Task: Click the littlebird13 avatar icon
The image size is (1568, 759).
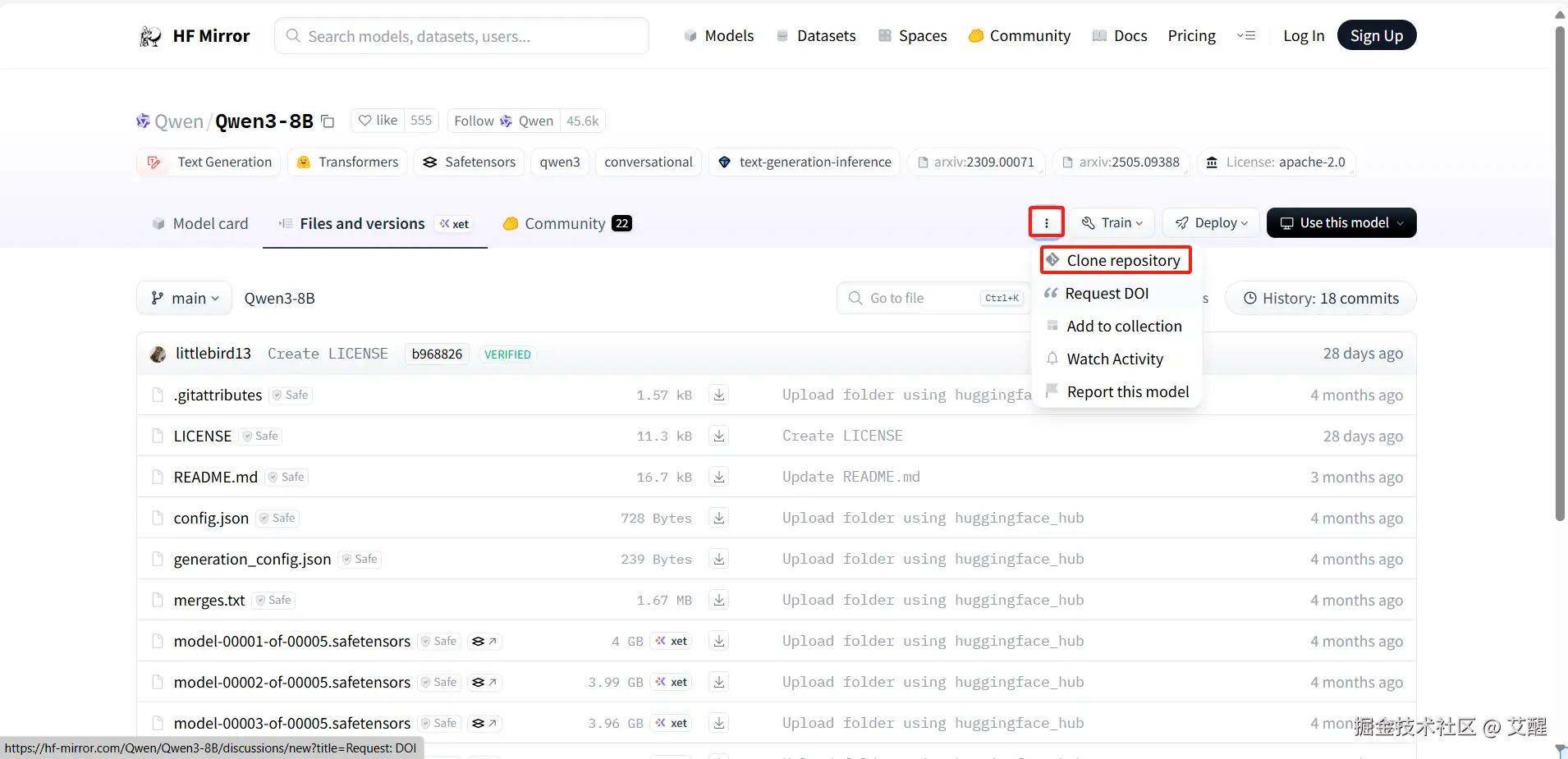Action: point(158,354)
